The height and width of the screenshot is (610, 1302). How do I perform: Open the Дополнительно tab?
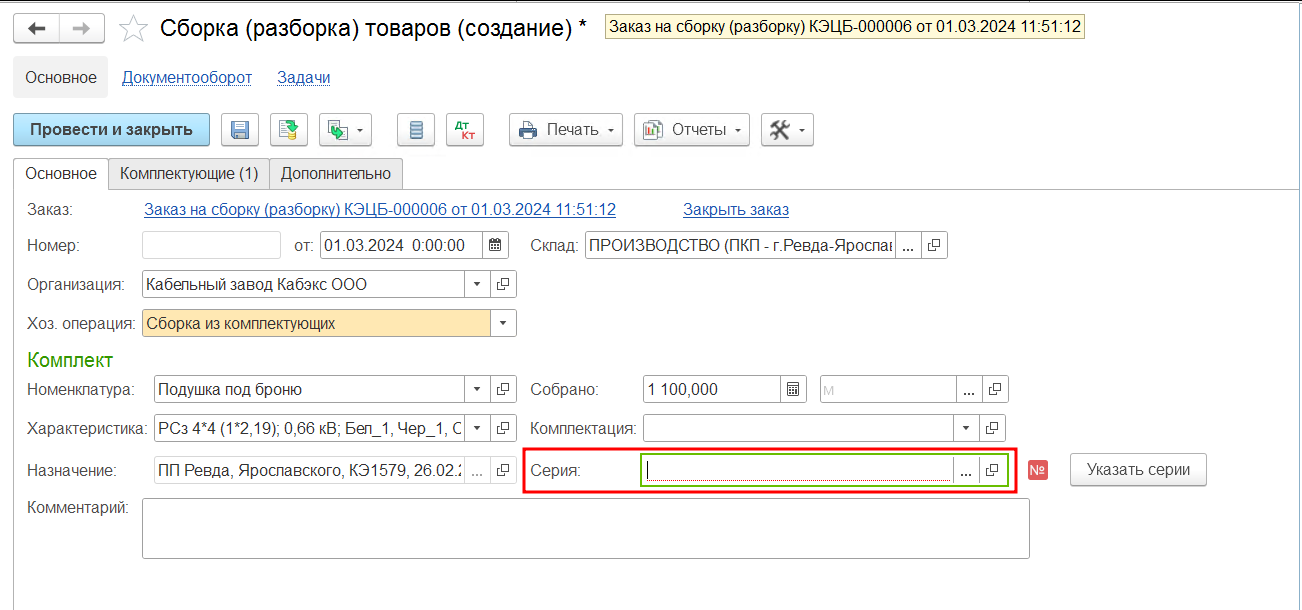click(x=336, y=173)
